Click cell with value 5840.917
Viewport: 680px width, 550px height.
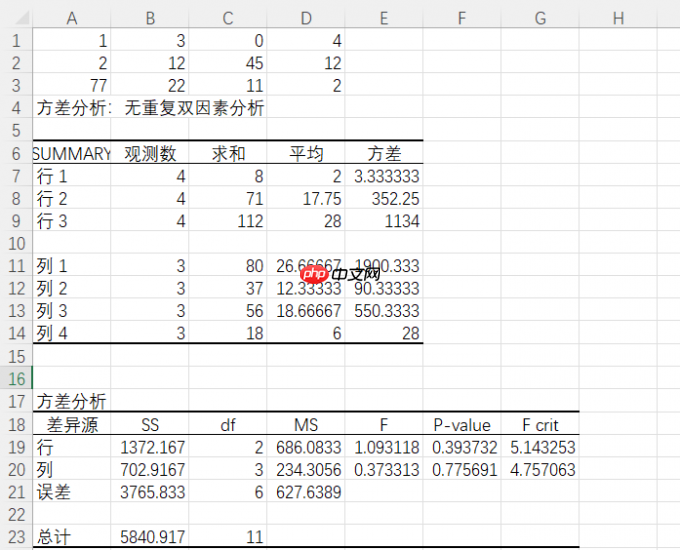(150, 537)
